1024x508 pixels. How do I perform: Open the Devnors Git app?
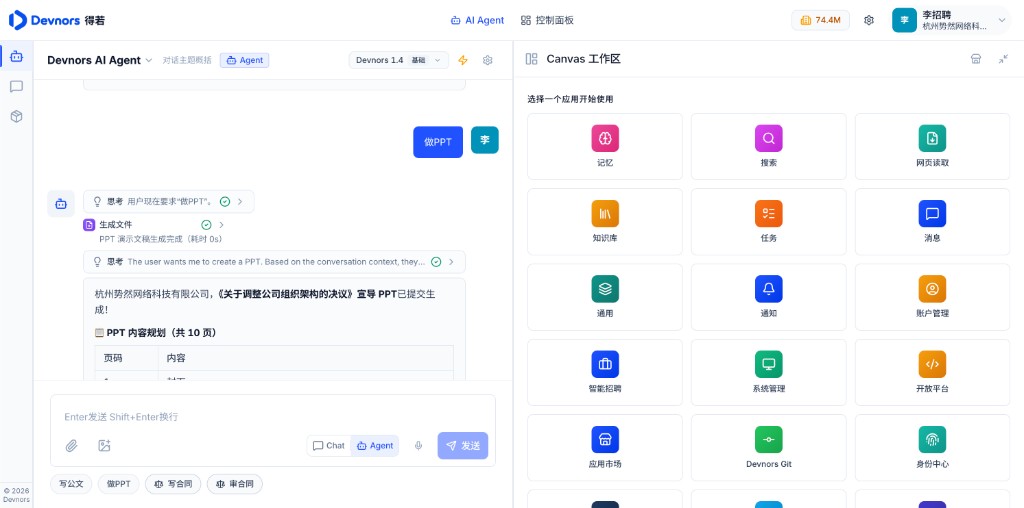(x=769, y=448)
